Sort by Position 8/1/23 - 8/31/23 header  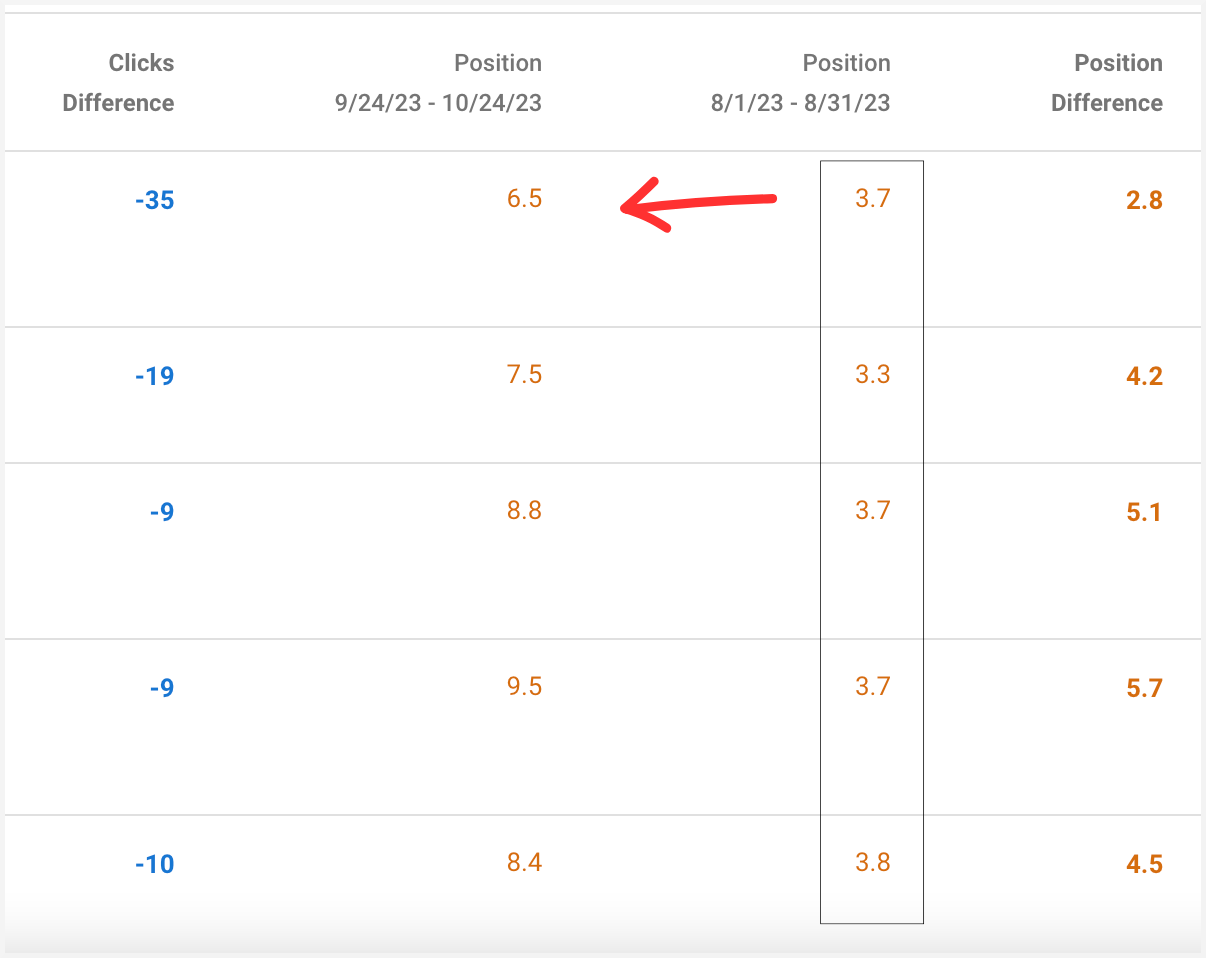800,83
